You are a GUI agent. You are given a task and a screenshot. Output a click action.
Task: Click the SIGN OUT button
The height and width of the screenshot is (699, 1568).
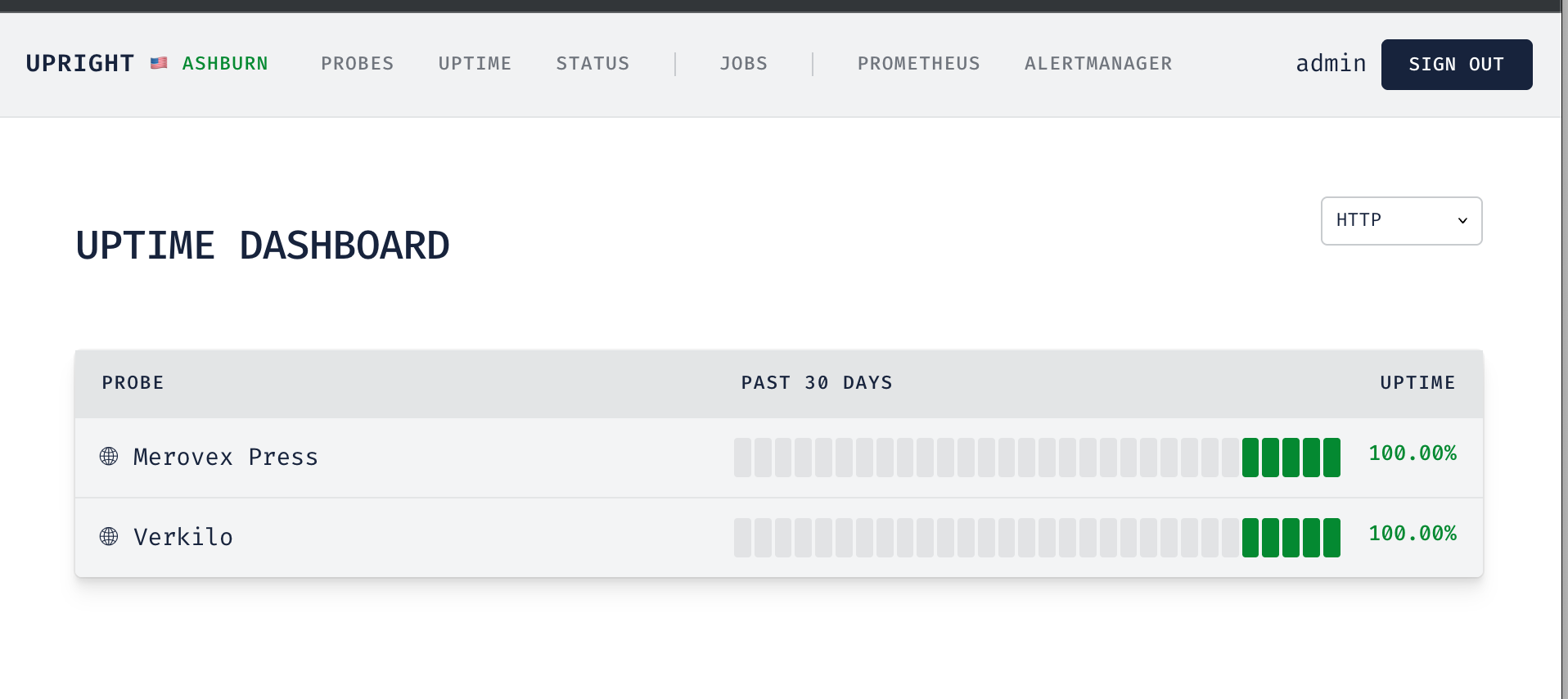click(1456, 64)
